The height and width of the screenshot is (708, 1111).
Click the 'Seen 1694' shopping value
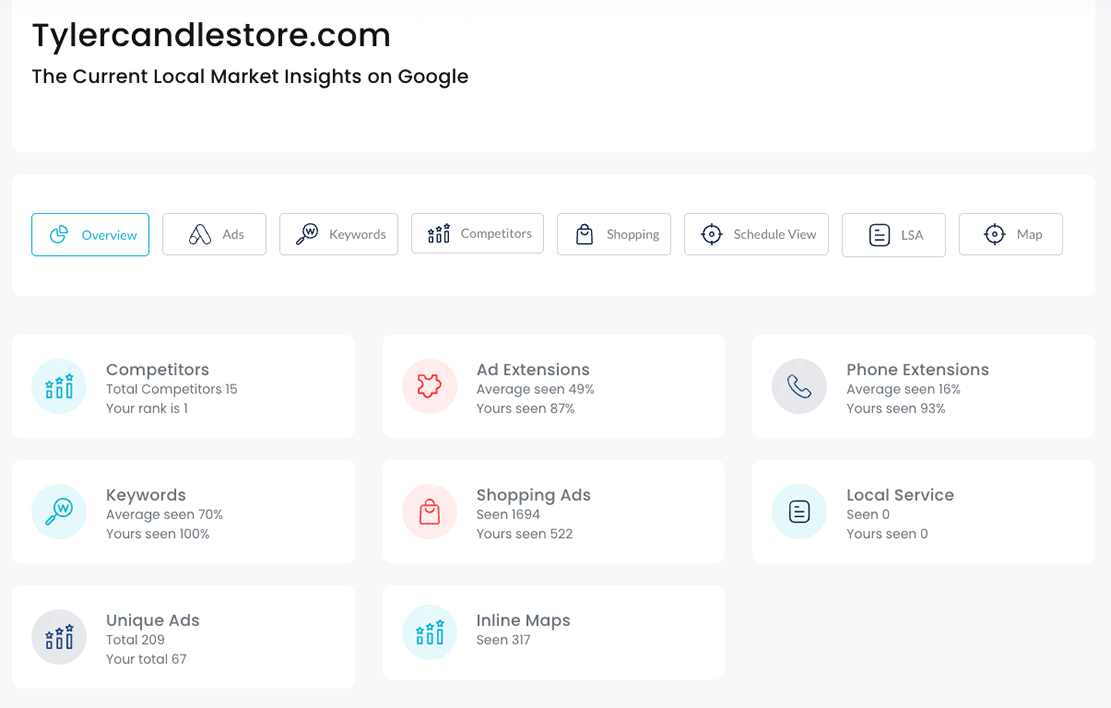click(508, 515)
